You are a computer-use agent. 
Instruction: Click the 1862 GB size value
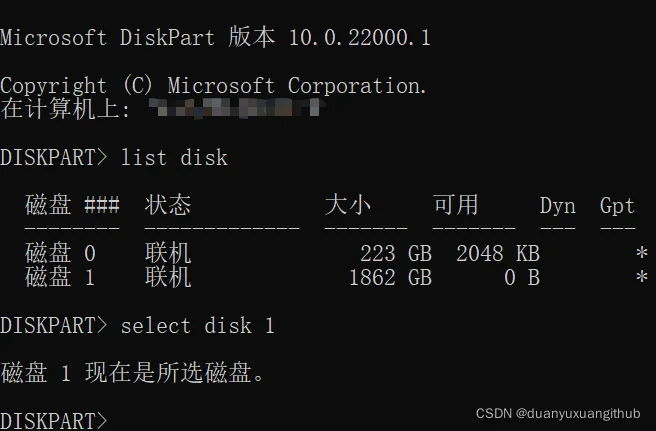coord(390,278)
